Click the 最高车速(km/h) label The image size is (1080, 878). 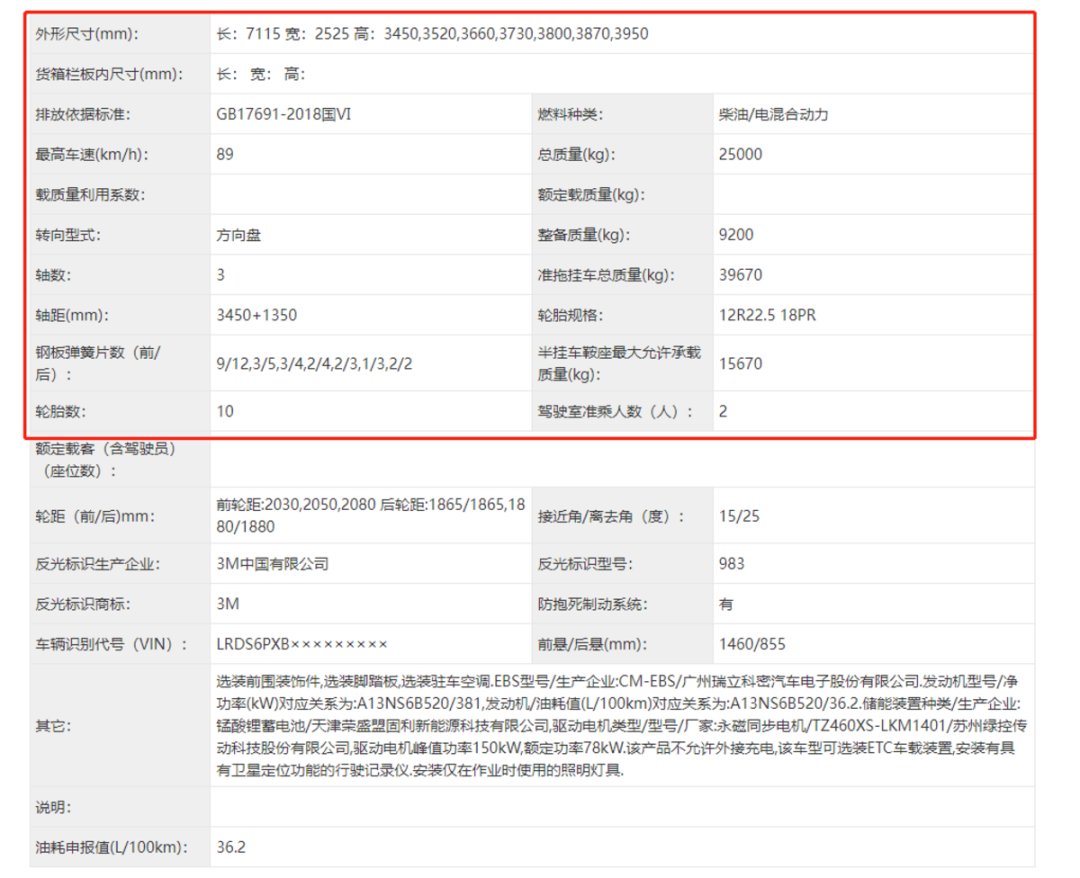[92, 154]
